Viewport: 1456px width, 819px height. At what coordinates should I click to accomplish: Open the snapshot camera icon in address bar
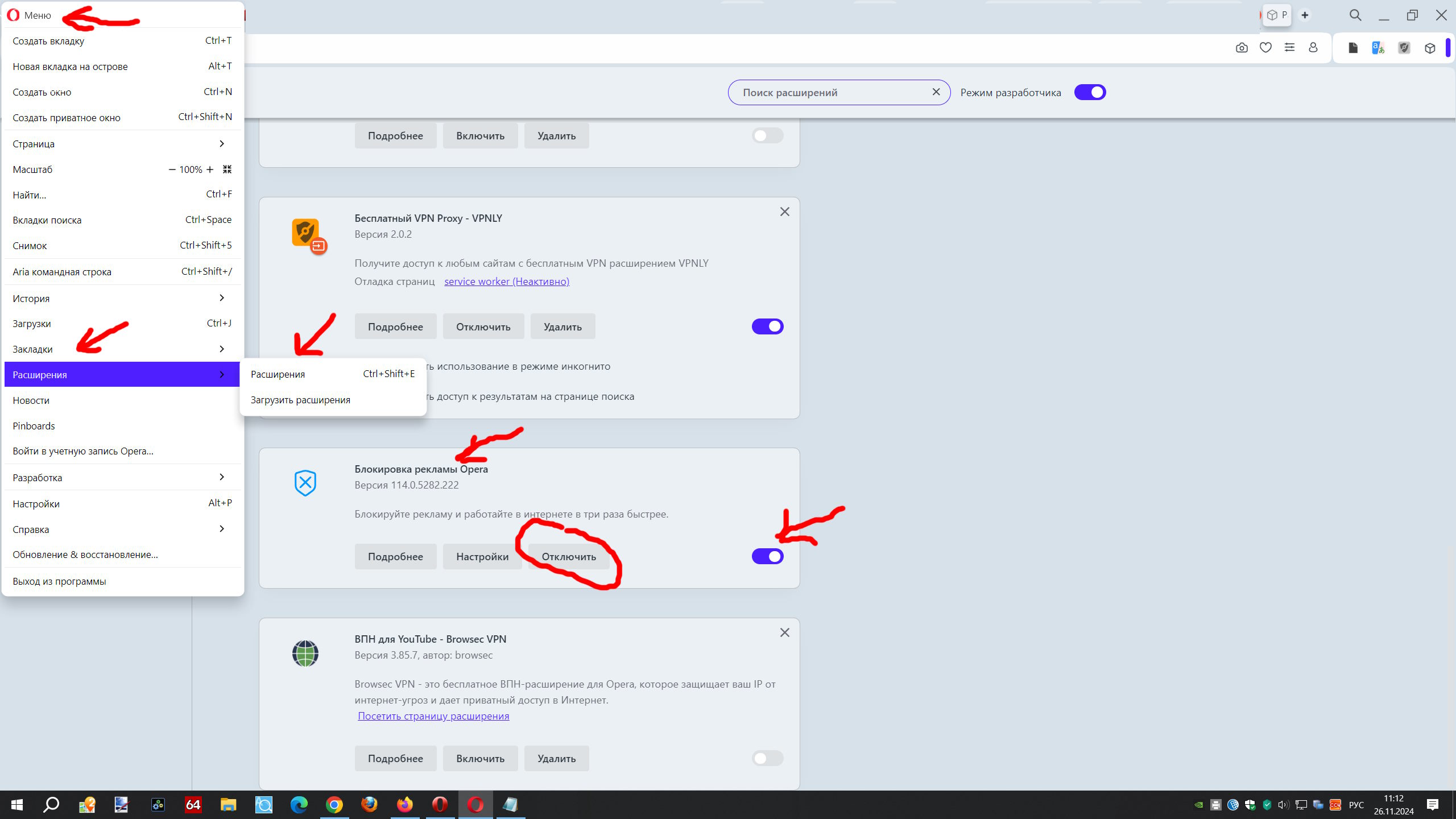[x=1242, y=48]
